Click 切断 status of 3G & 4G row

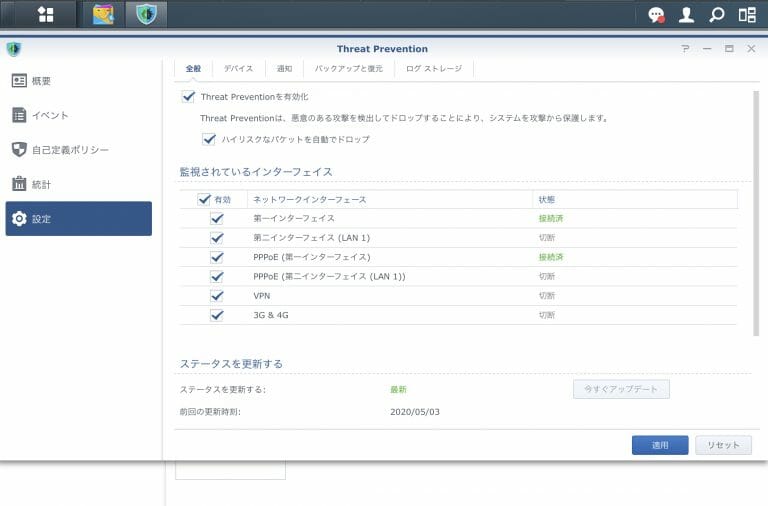(547, 315)
